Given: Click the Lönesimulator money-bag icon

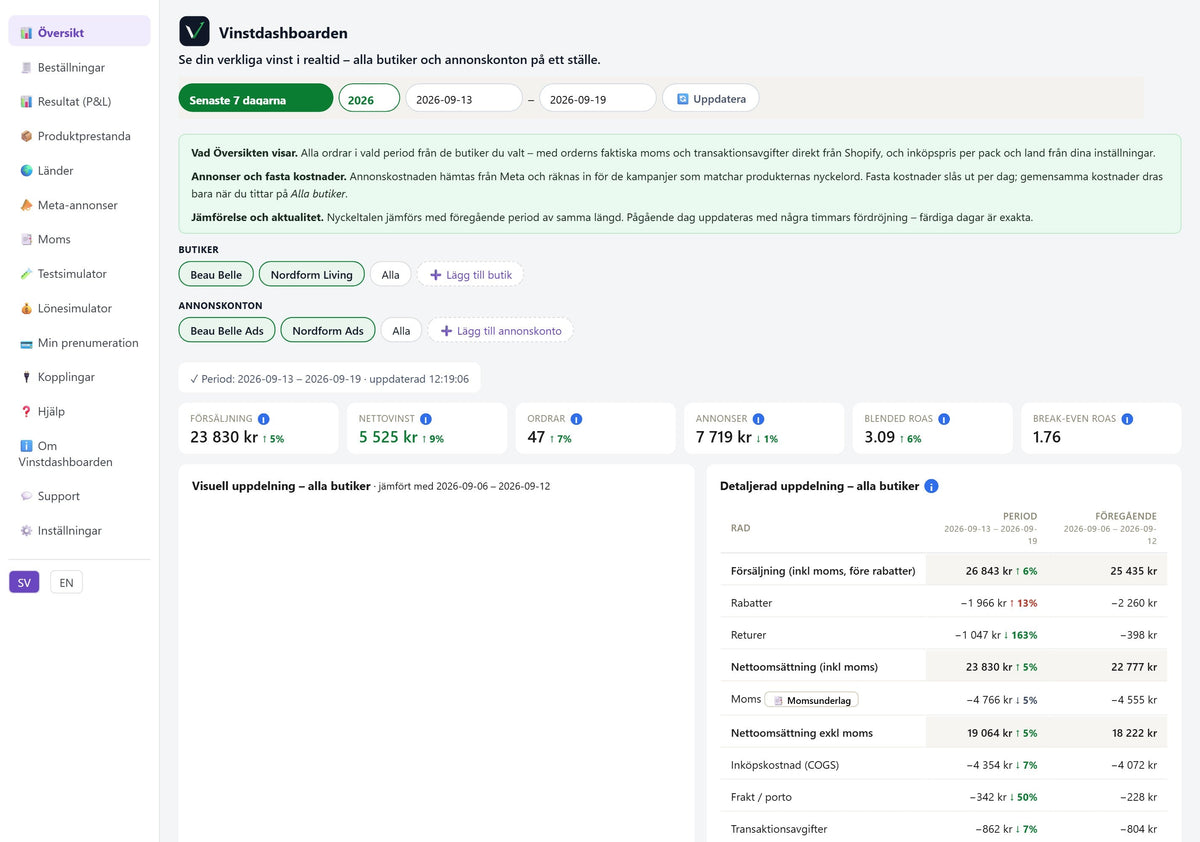Looking at the screenshot, I should coord(26,308).
